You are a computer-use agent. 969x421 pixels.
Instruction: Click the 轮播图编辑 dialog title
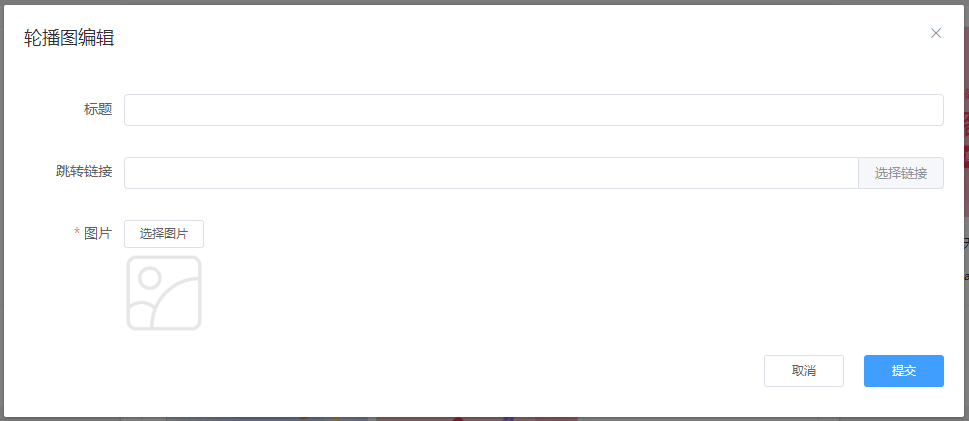click(x=69, y=38)
